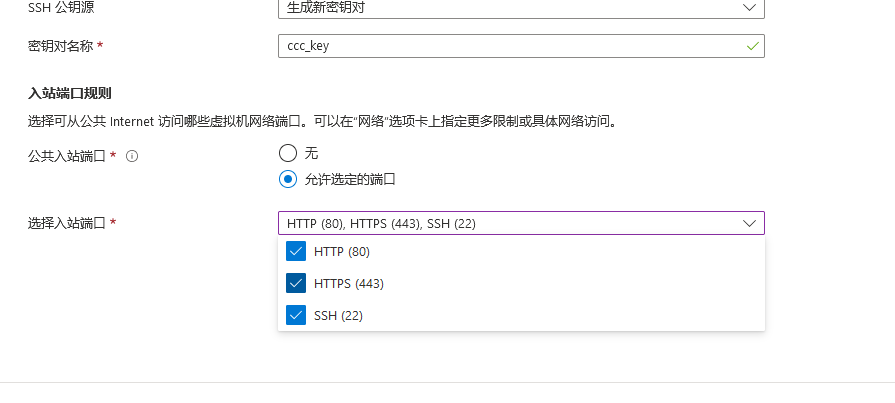
Task: Click the 选择入站端口 combo box showing selected ports
Action: tap(510, 223)
